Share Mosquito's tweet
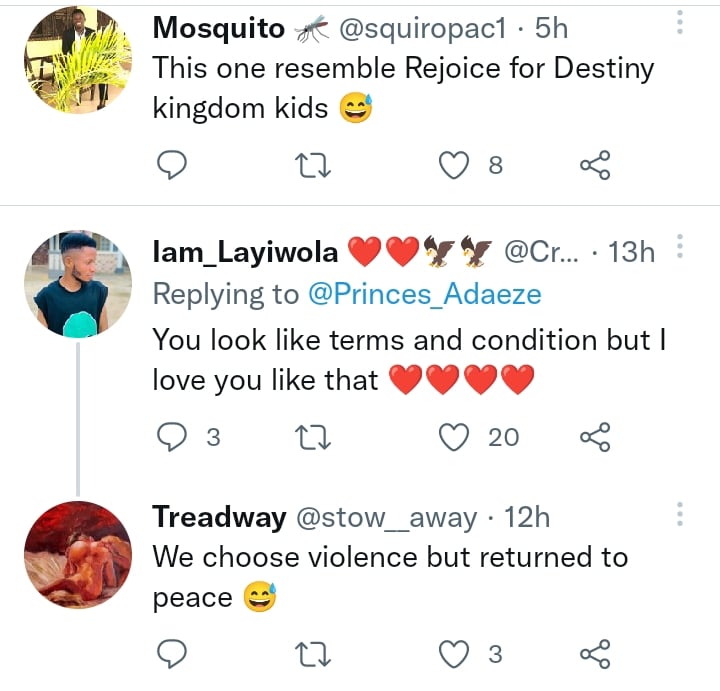720x691 pixels. (595, 165)
